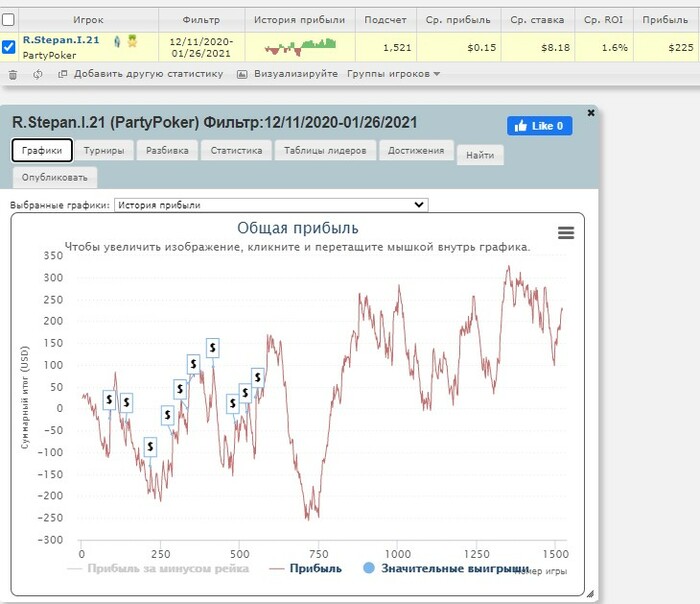
Task: Click the 'Общая прибыль' chart title
Action: (298, 228)
